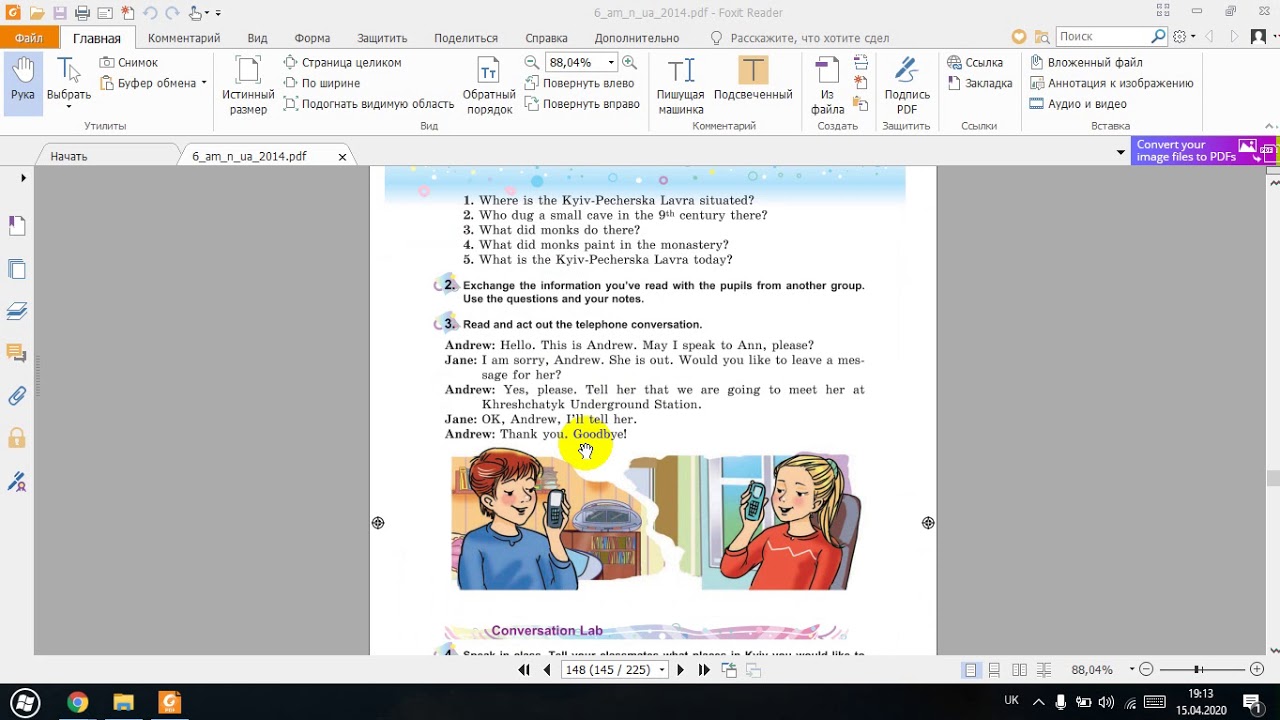
Task: Switch to single page view mode
Action: [970, 670]
